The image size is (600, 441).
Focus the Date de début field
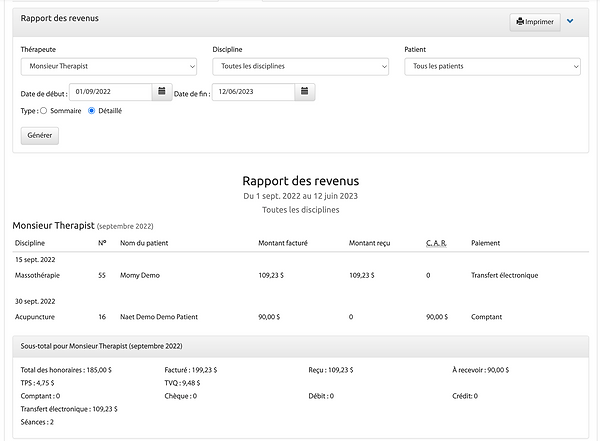tap(111, 92)
